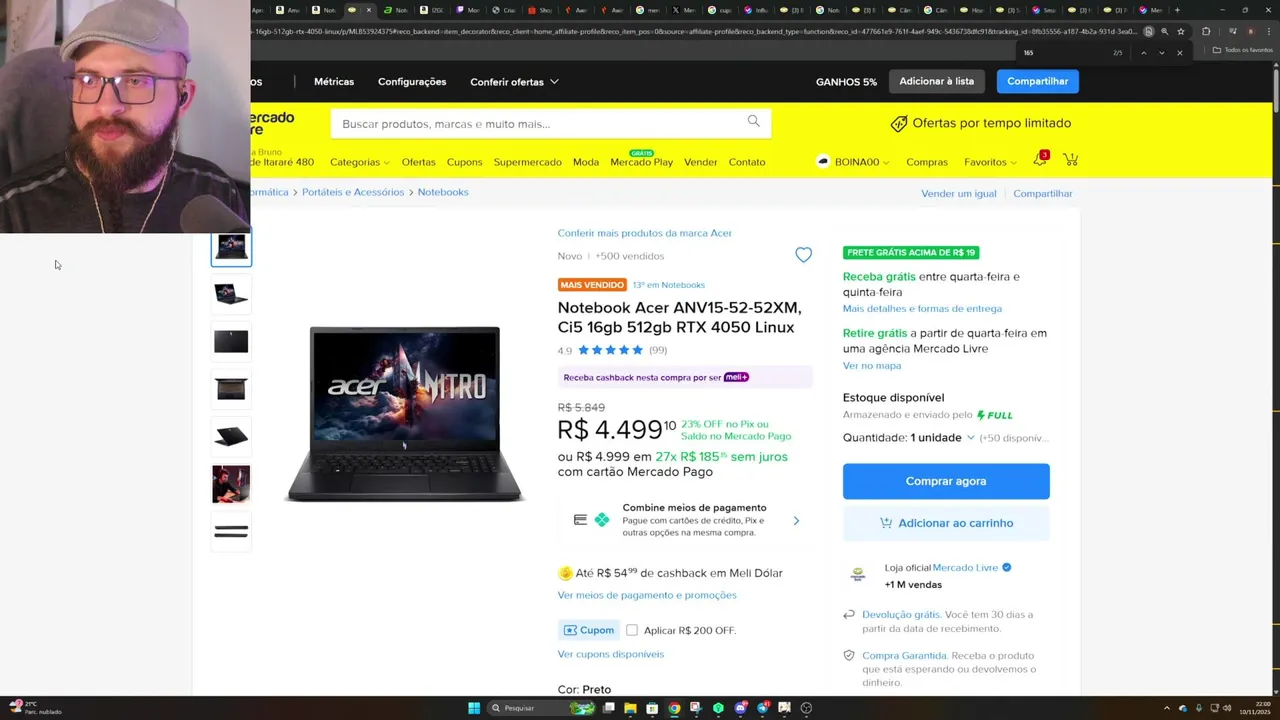1280x720 pixels.
Task: Click the Meli Dólar coin icon
Action: (565, 573)
